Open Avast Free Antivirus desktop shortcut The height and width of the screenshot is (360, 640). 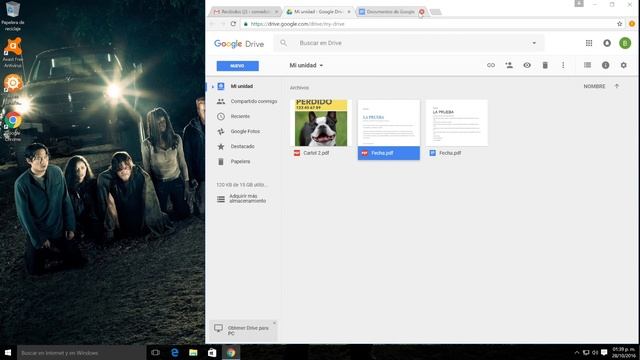pyautogui.click(x=13, y=53)
